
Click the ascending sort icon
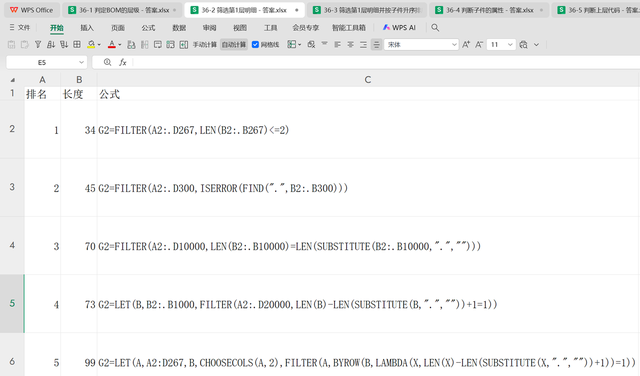click(51, 44)
